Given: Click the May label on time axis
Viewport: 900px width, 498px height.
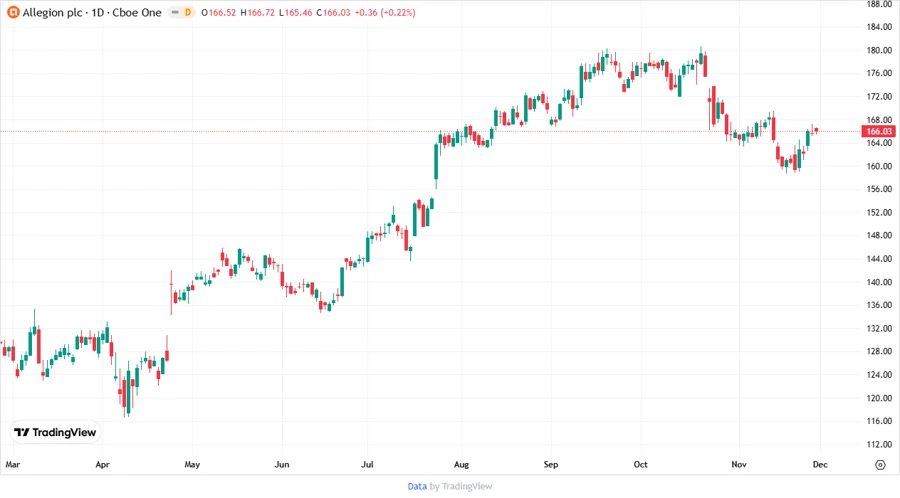Looking at the screenshot, I should [192, 464].
